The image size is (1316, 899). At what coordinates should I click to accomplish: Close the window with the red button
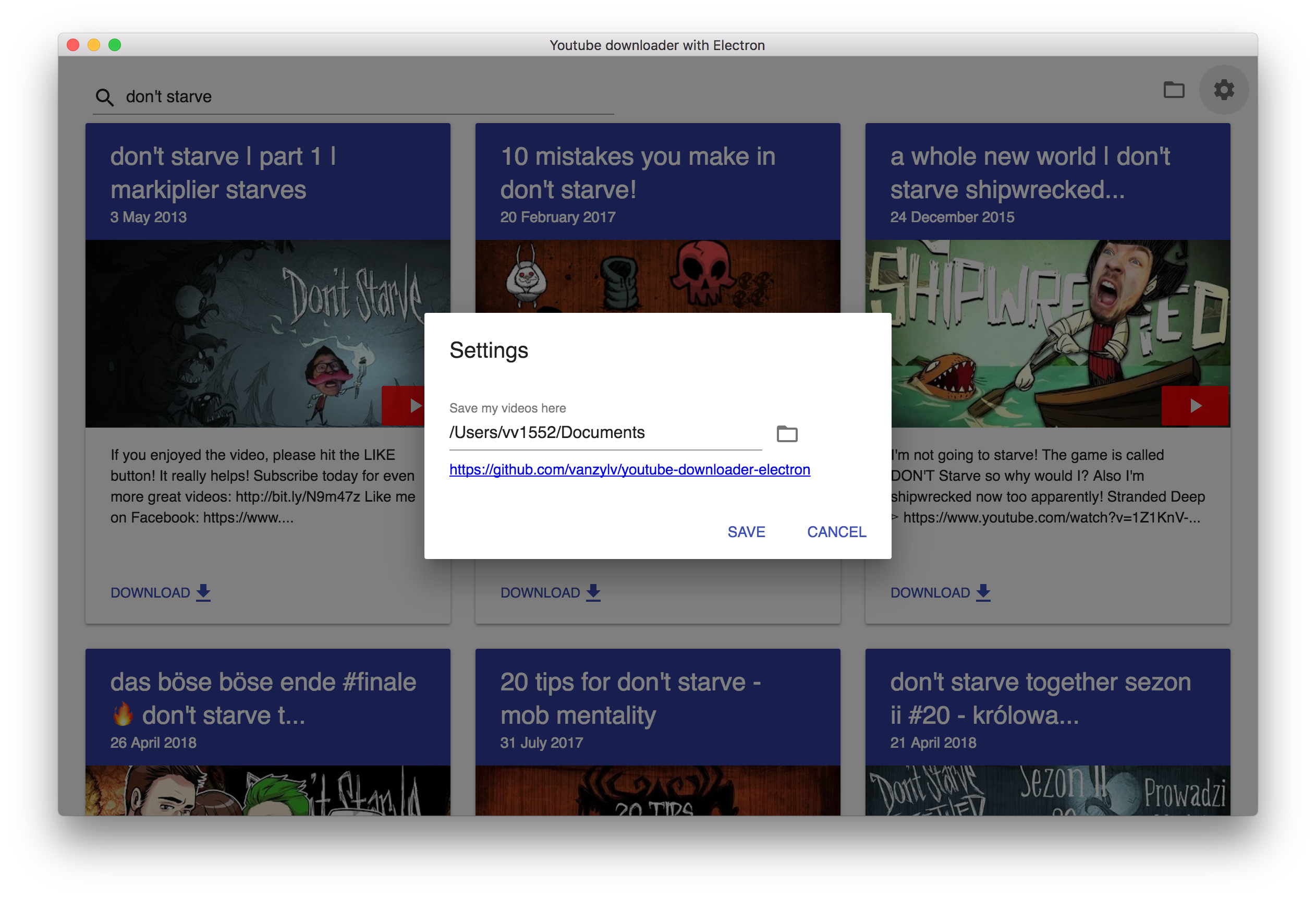pyautogui.click(x=73, y=45)
